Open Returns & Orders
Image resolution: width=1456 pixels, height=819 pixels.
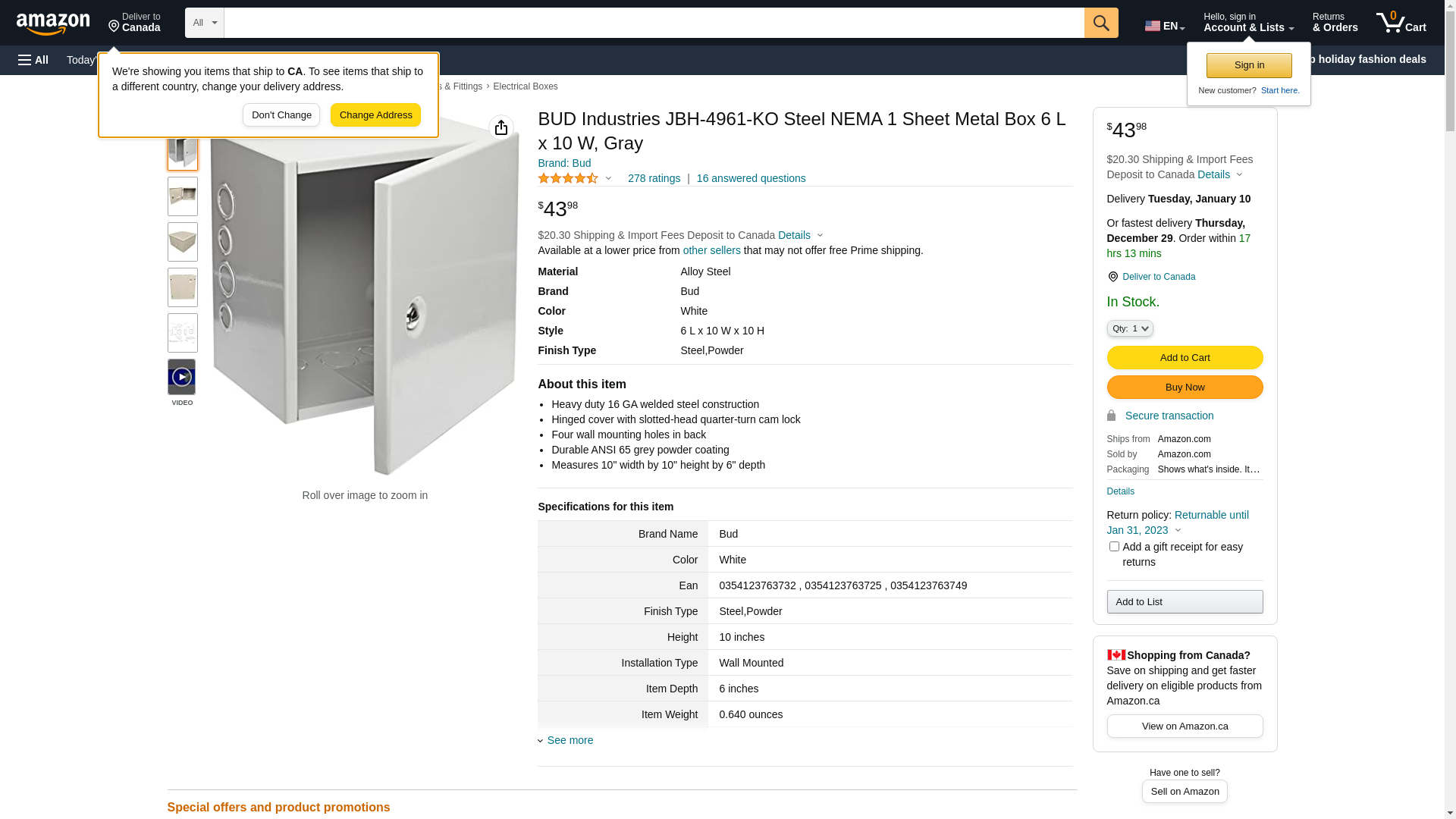1335,23
